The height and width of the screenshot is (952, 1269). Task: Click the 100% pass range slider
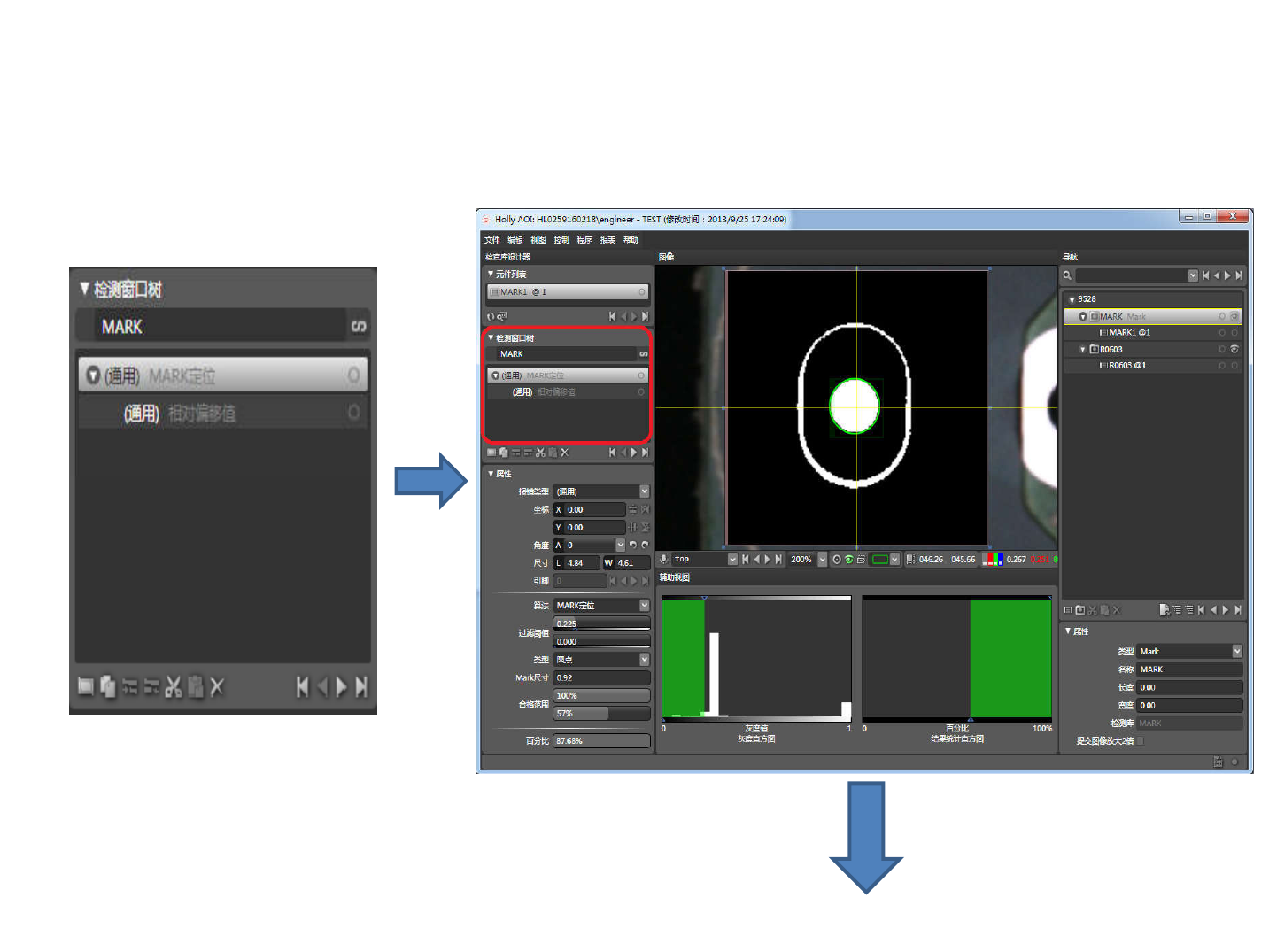(601, 696)
